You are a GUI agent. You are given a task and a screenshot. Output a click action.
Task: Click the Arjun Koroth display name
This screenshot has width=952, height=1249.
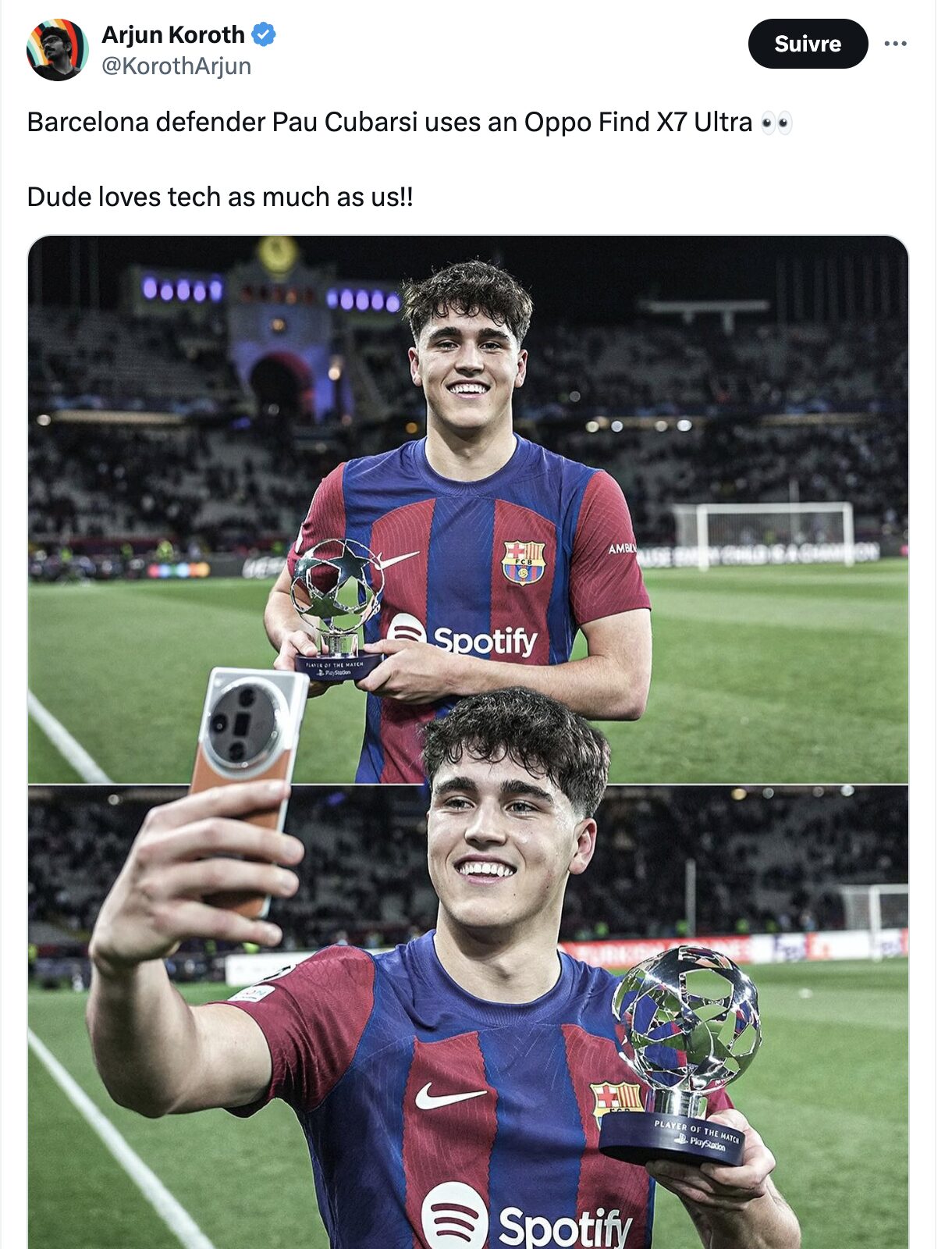coord(173,34)
